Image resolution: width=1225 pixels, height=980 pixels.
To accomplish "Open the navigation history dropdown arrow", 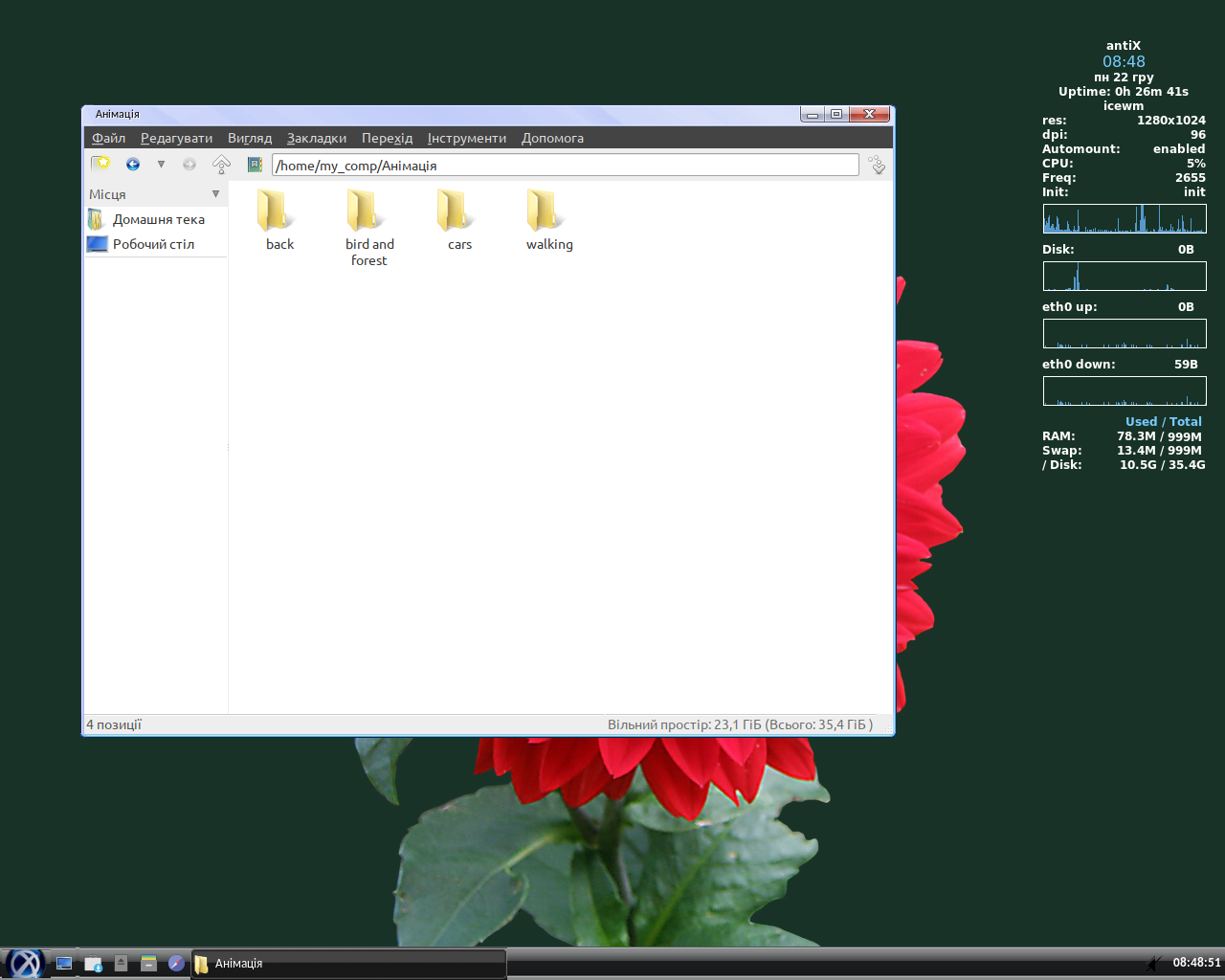I will click(161, 165).
